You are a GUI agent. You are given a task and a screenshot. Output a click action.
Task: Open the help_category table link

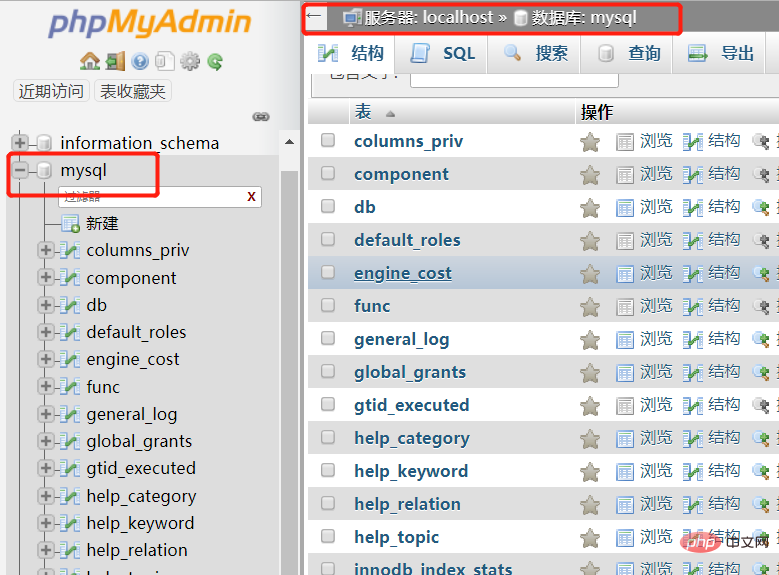point(412,438)
